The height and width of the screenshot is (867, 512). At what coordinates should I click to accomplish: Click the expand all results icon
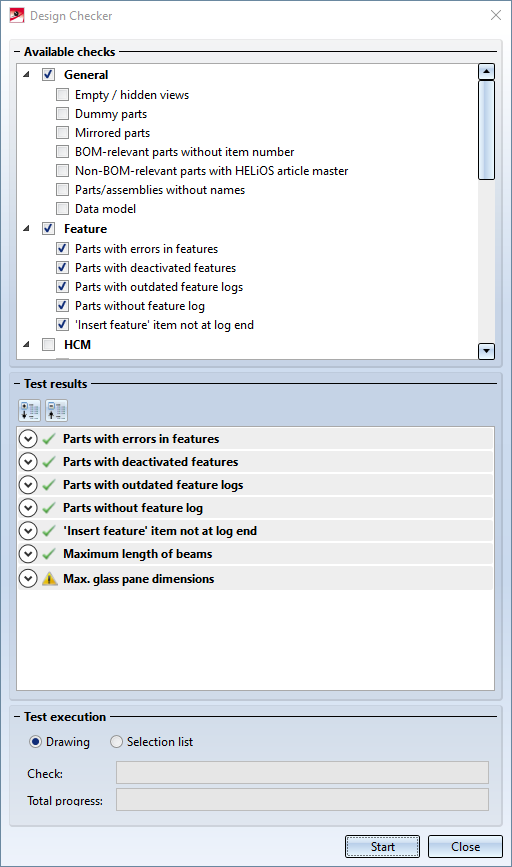pos(29,411)
